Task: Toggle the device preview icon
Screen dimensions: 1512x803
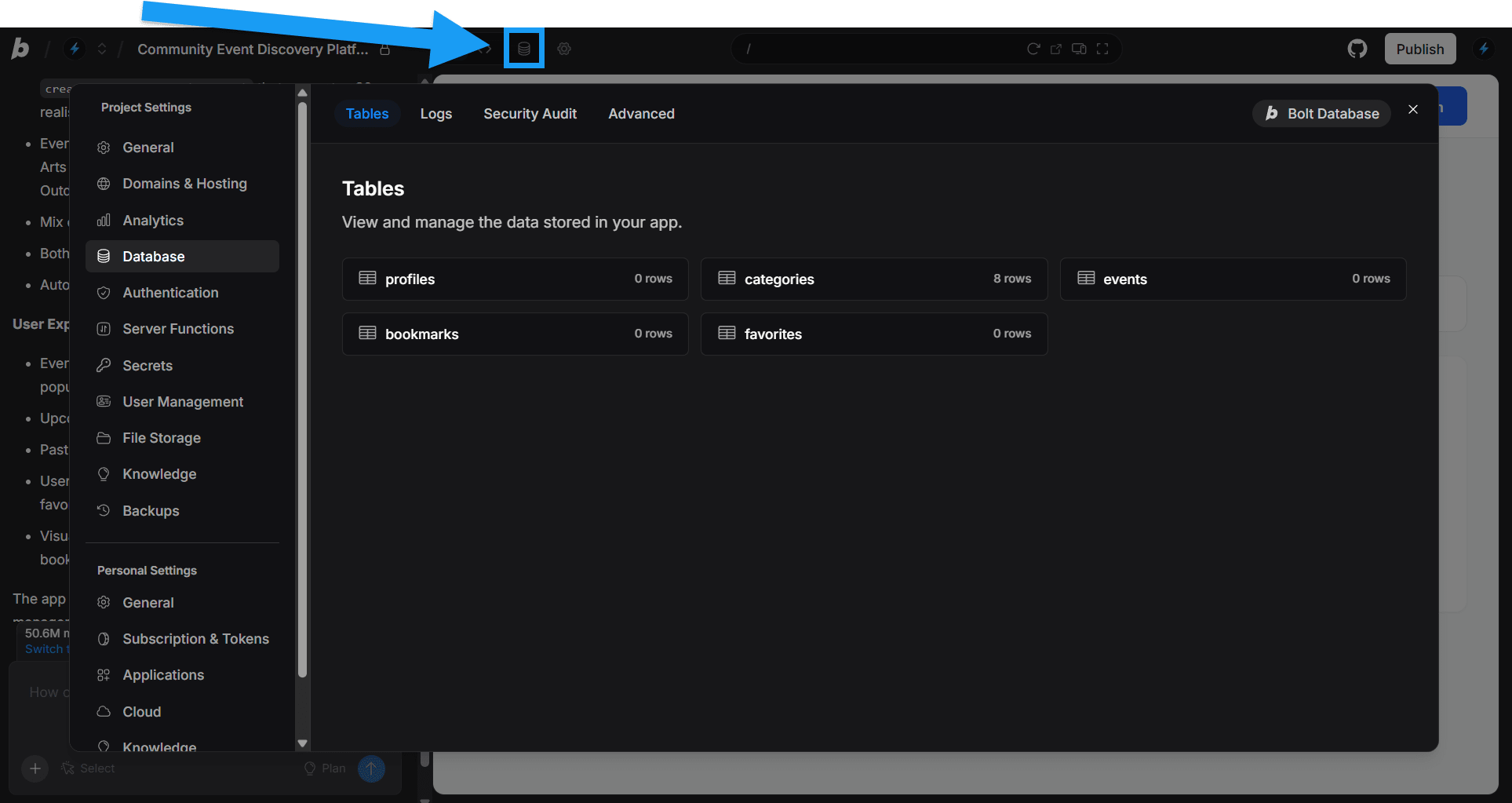Action: (1079, 48)
